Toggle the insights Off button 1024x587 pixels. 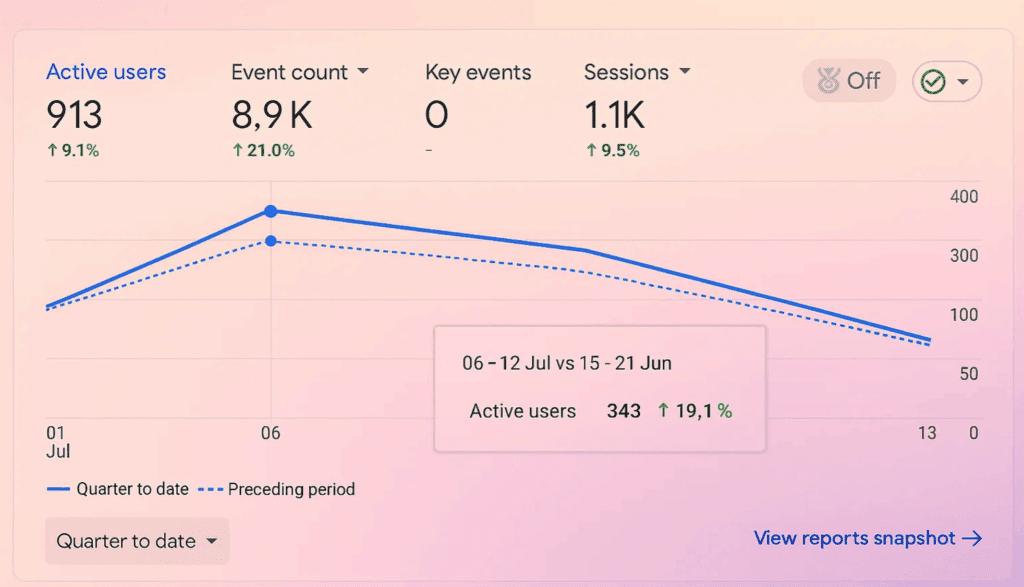pyautogui.click(x=848, y=80)
